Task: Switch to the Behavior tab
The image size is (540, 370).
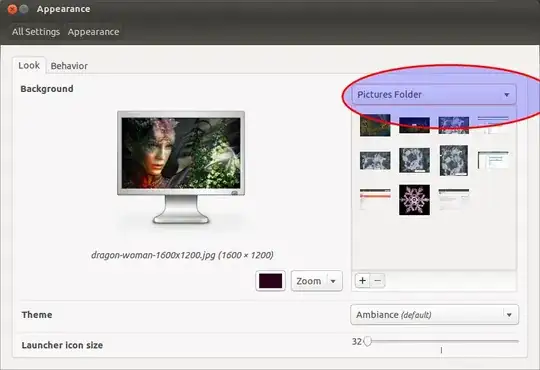Action: coord(69,66)
